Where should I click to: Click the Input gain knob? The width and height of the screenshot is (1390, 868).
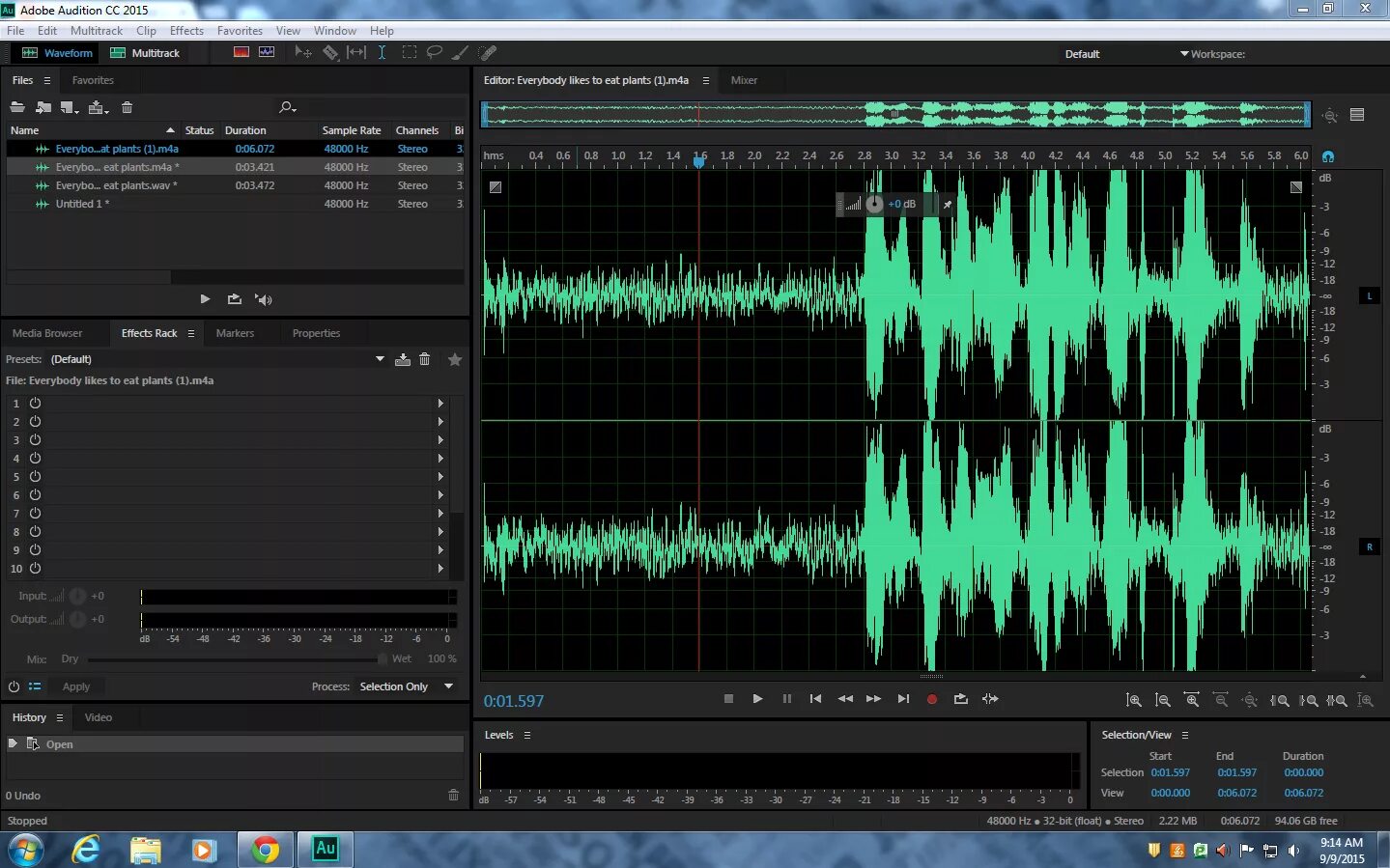(x=77, y=596)
